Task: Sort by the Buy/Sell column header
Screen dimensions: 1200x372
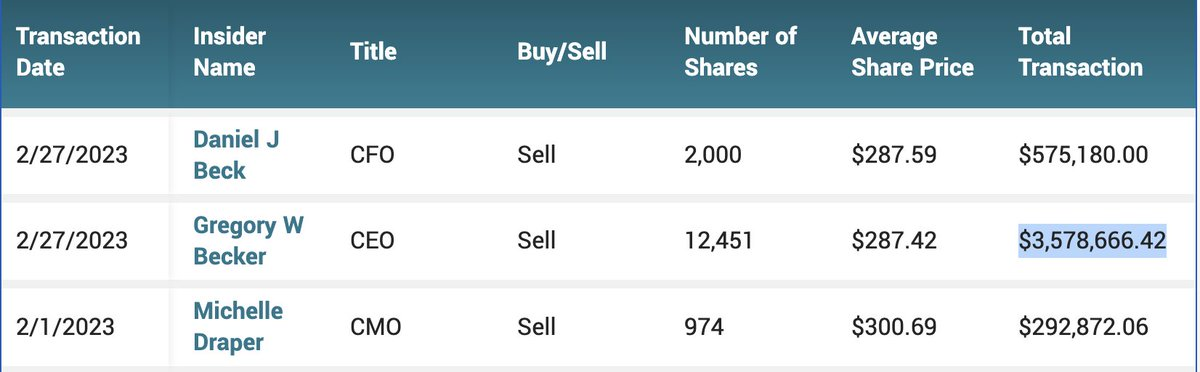Action: [560, 51]
